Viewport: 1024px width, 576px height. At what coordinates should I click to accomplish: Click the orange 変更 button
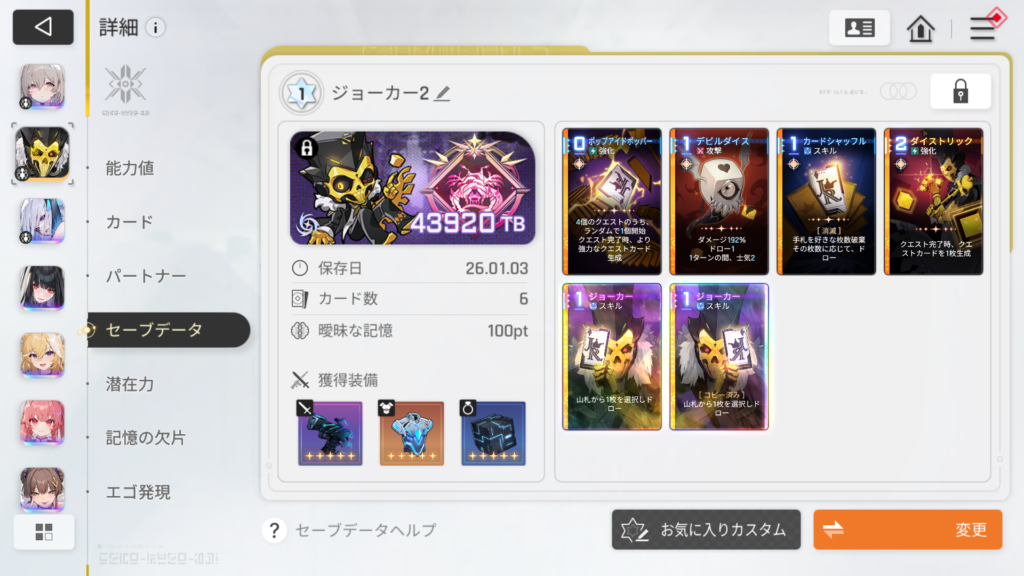pyautogui.click(x=908, y=530)
